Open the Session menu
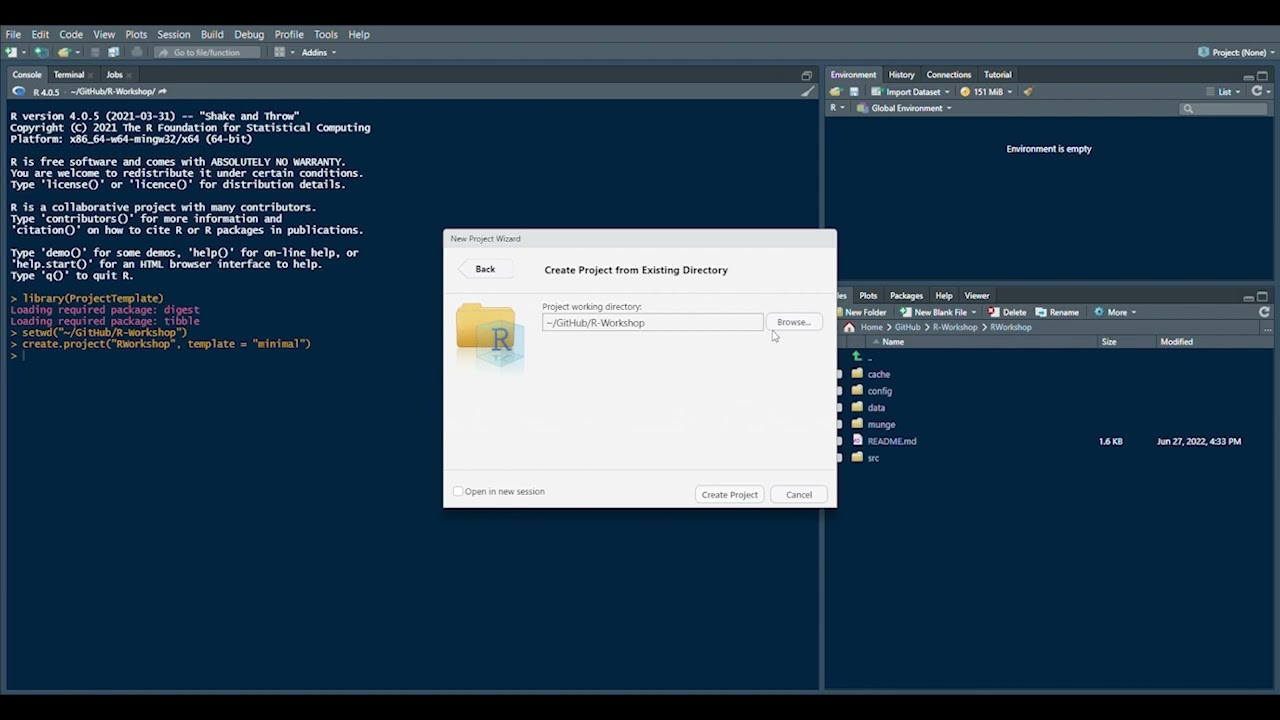1280x720 pixels. tap(173, 34)
